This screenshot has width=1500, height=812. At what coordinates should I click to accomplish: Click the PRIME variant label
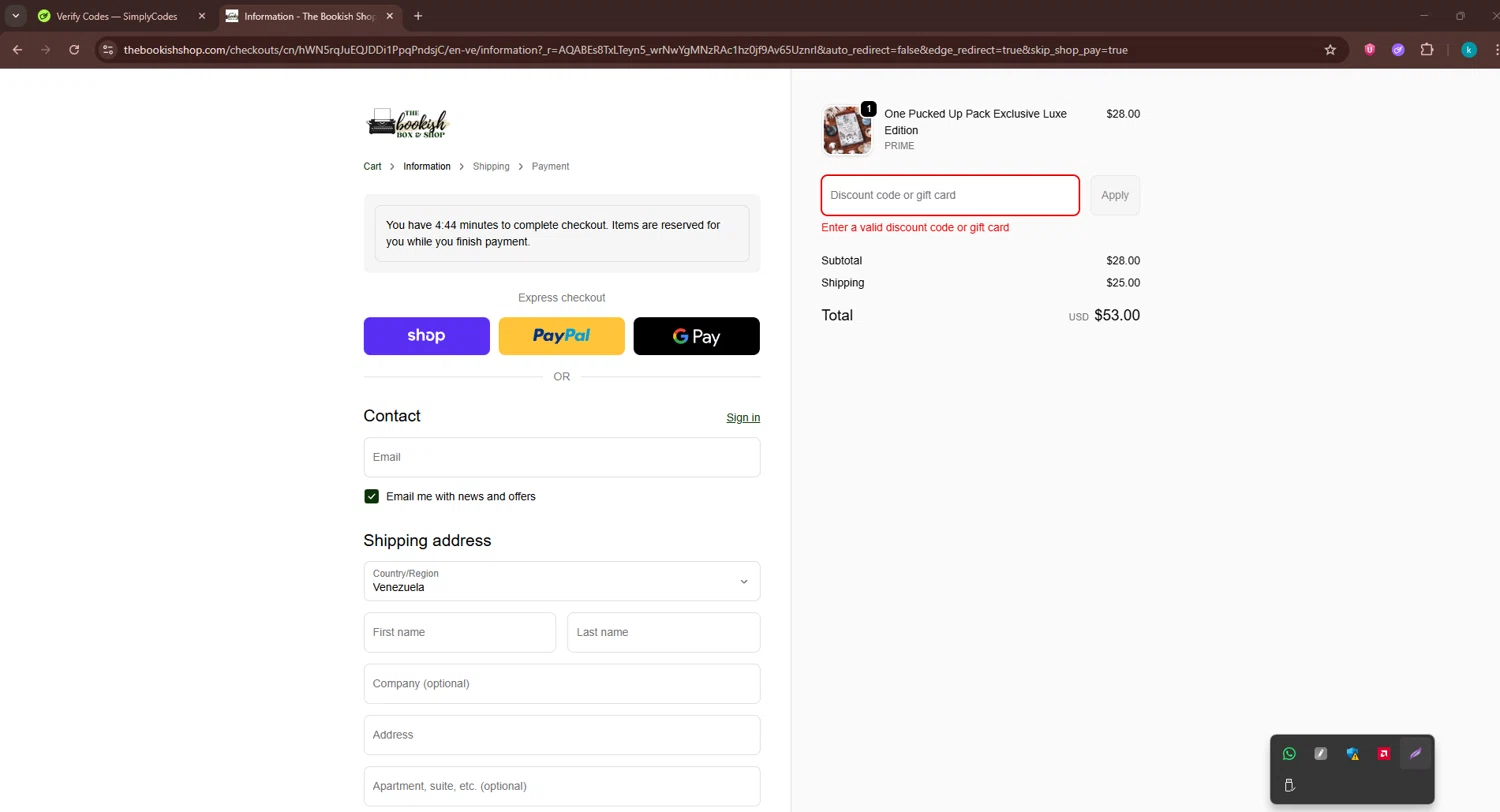pos(899,146)
